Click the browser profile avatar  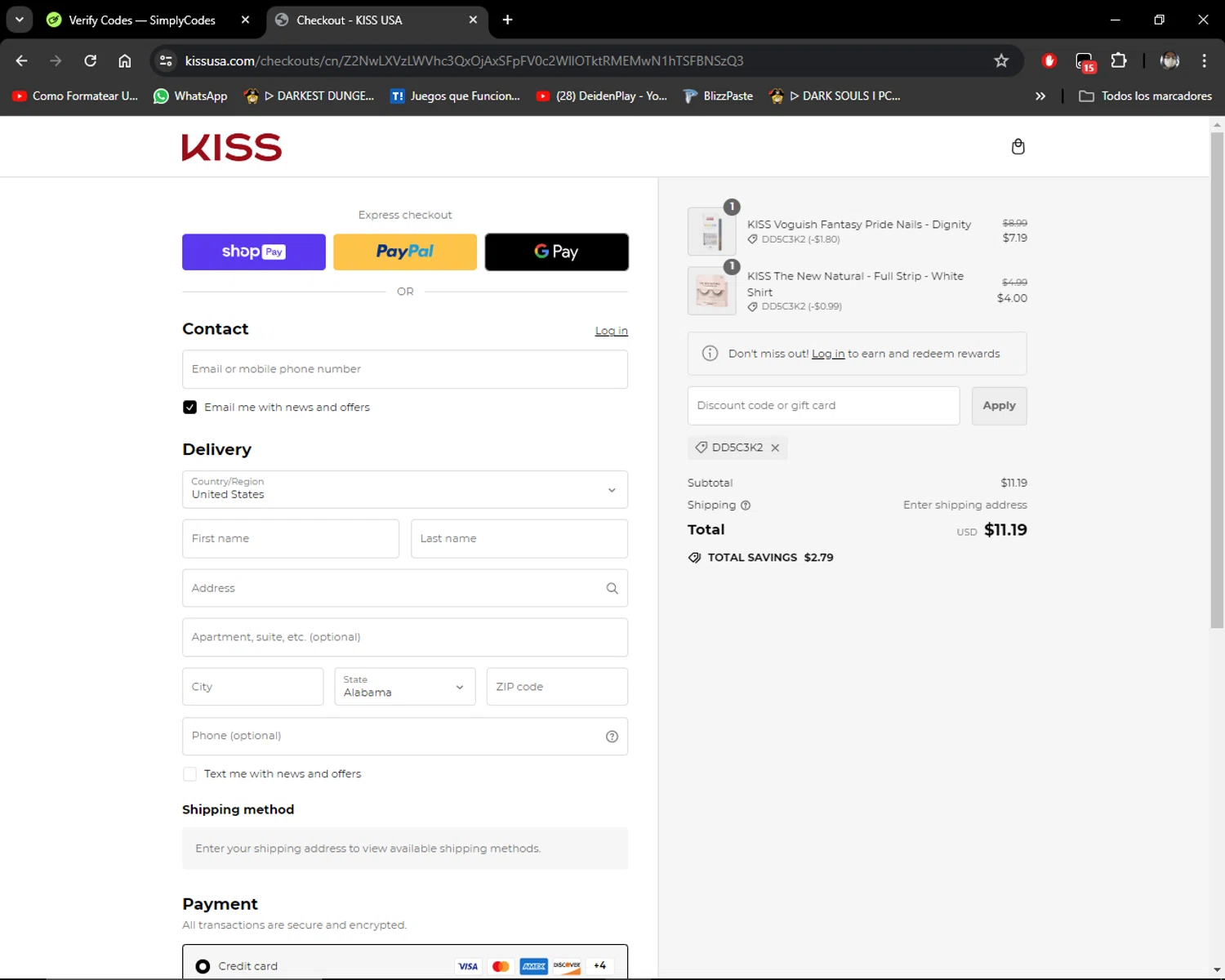(x=1169, y=60)
